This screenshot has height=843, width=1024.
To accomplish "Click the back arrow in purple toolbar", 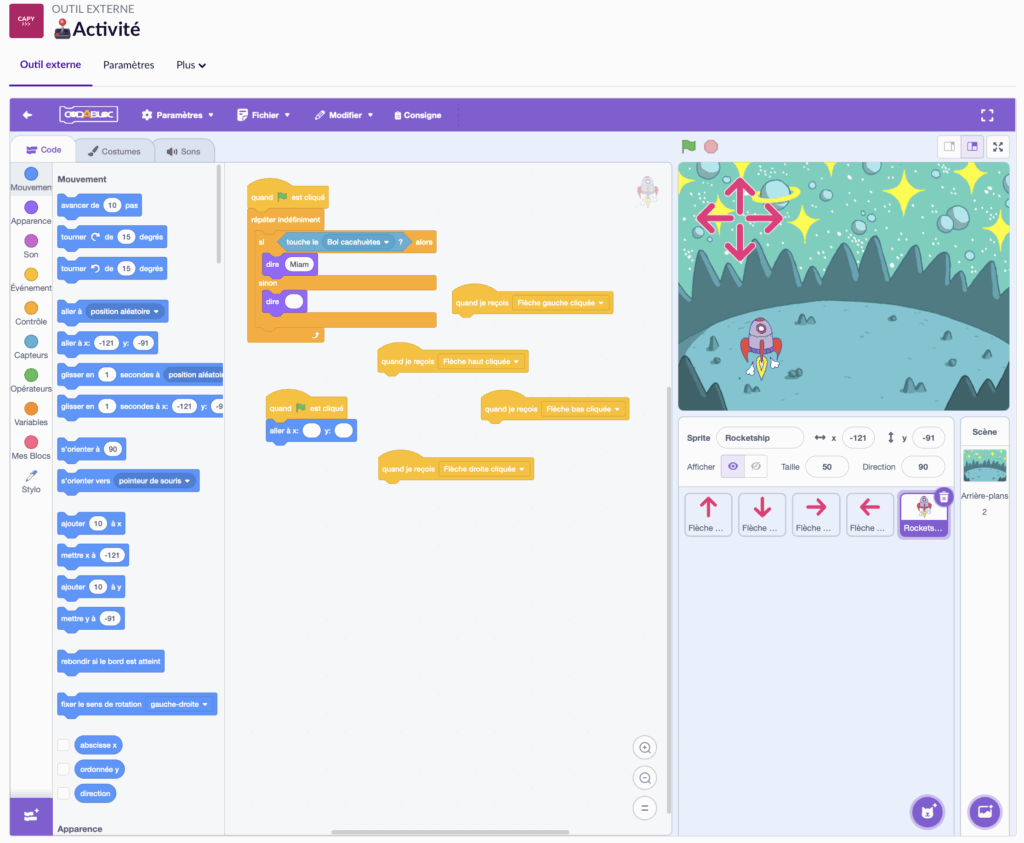I will (27, 115).
